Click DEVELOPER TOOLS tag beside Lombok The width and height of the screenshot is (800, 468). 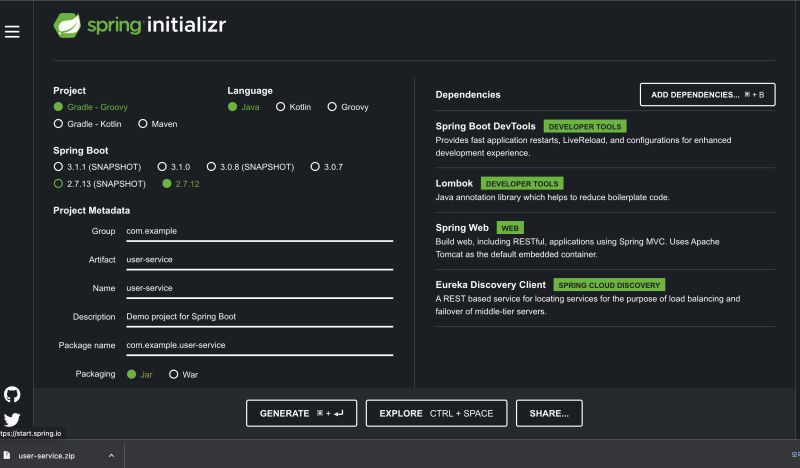pyautogui.click(x=522, y=183)
